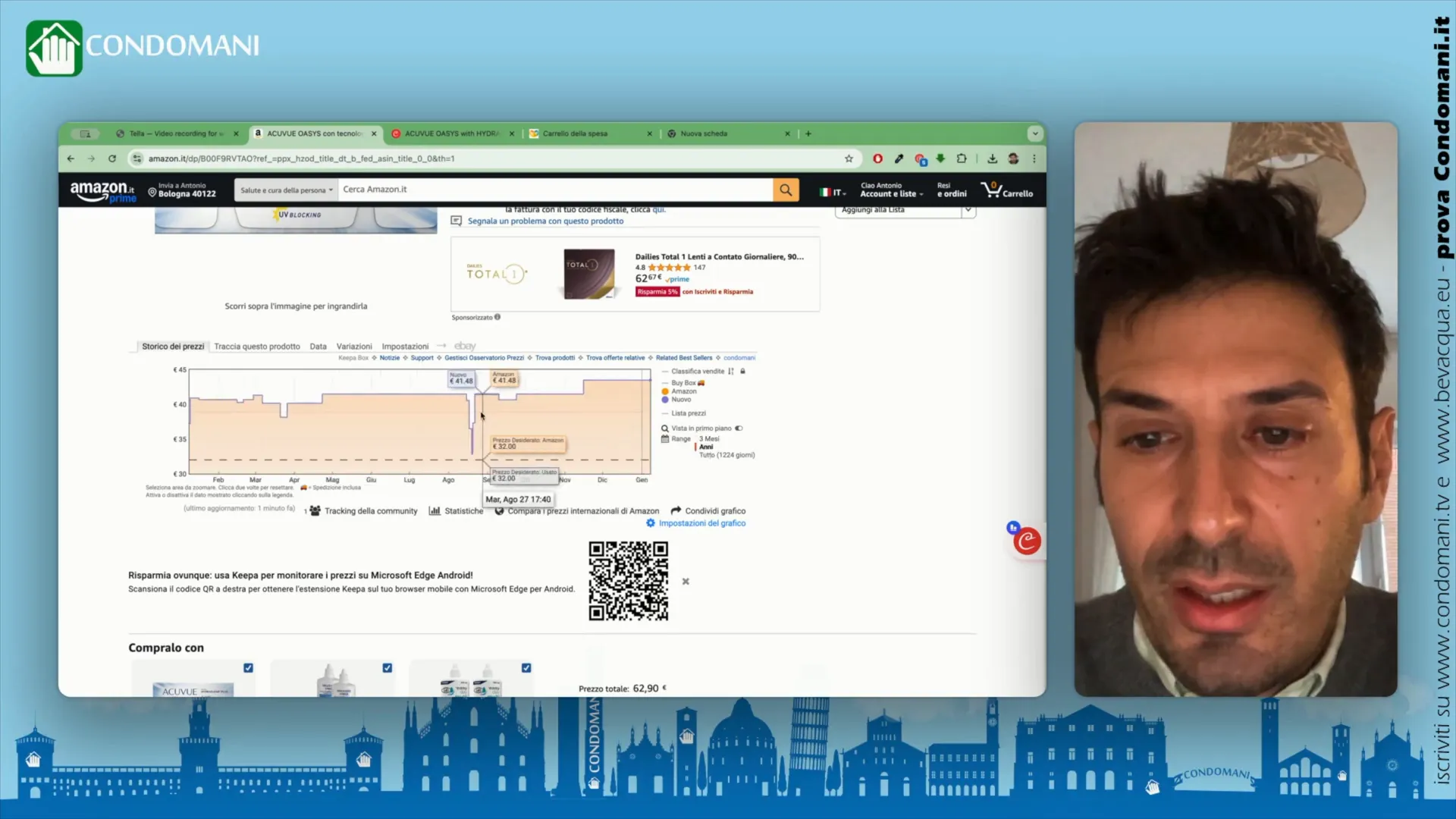
Task: Switch to ACUVUE OASYS with HYDRA browser tab
Action: (452, 133)
